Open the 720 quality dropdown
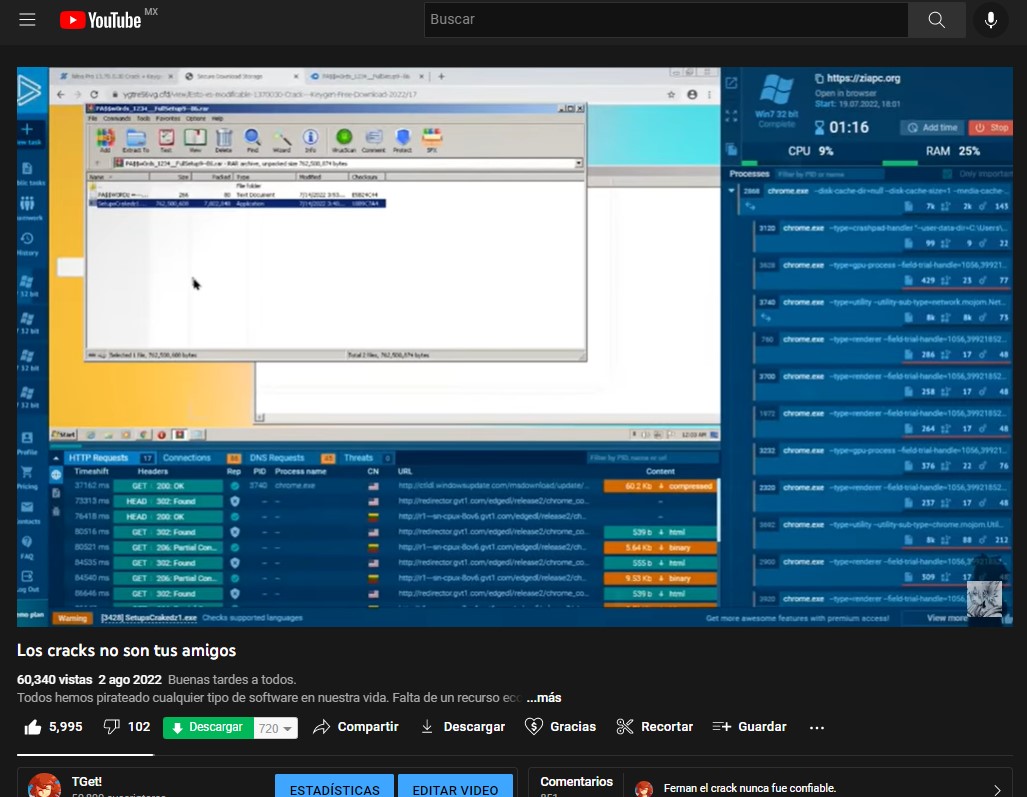Screen dimensions: 1027x797 276,728
